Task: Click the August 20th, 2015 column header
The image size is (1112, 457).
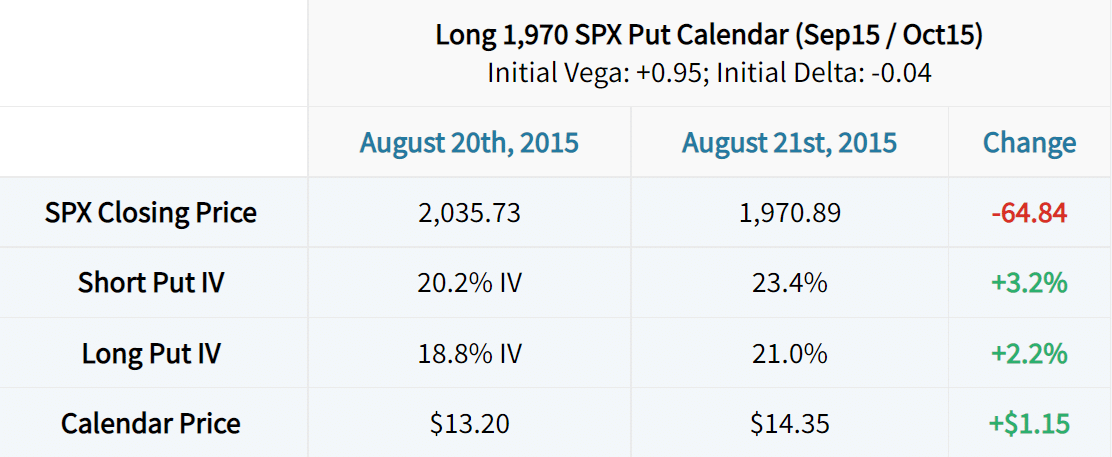Action: click(469, 143)
